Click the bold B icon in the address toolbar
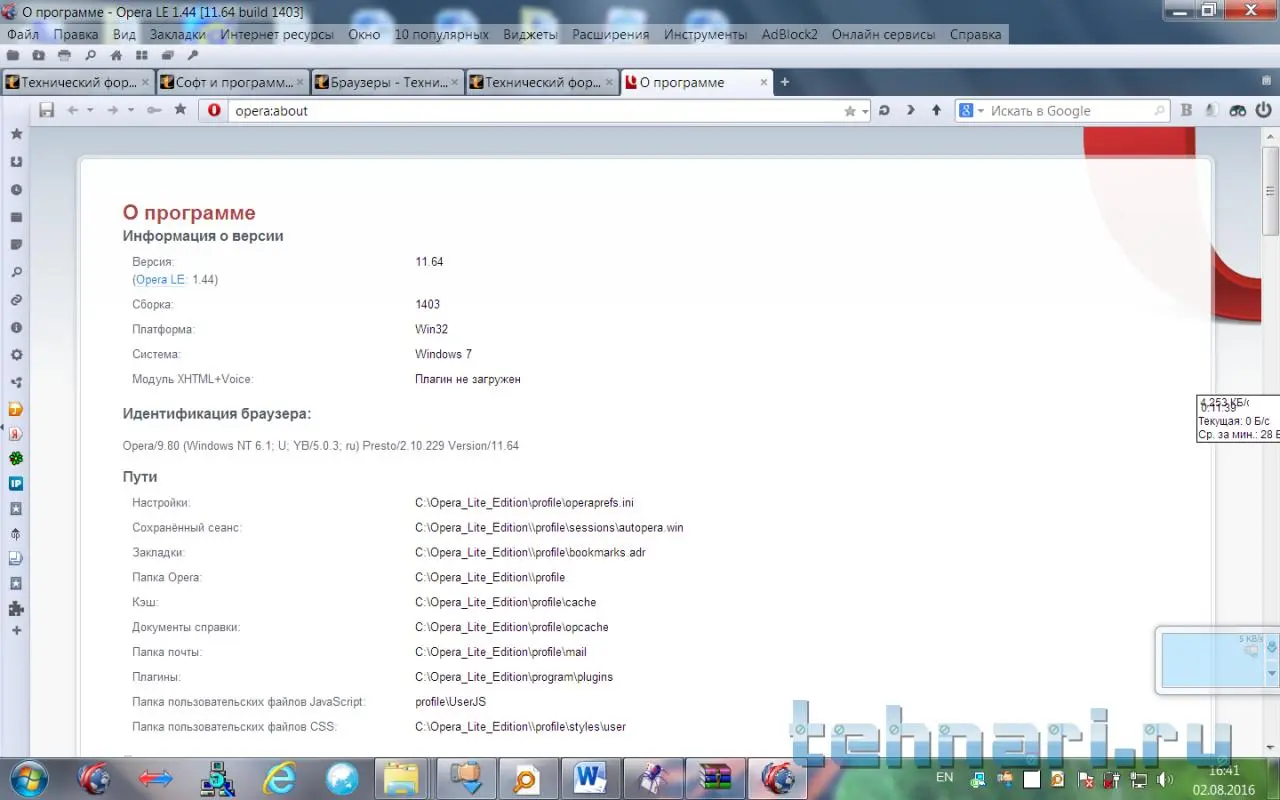The height and width of the screenshot is (800, 1280). click(x=1186, y=110)
